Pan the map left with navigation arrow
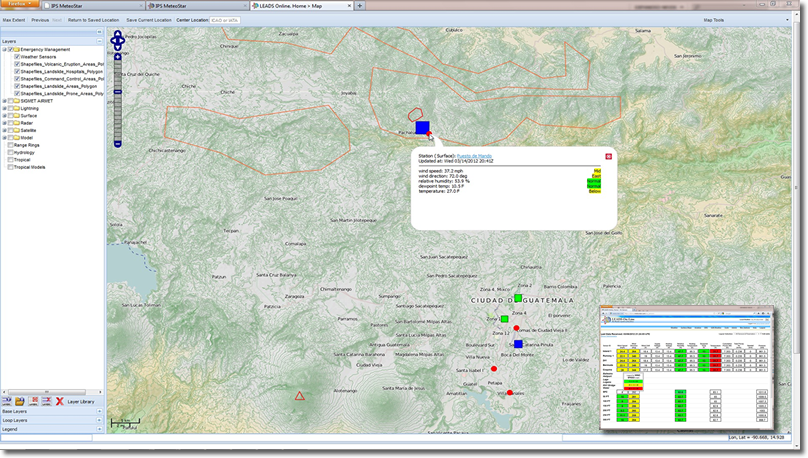 tap(113, 41)
